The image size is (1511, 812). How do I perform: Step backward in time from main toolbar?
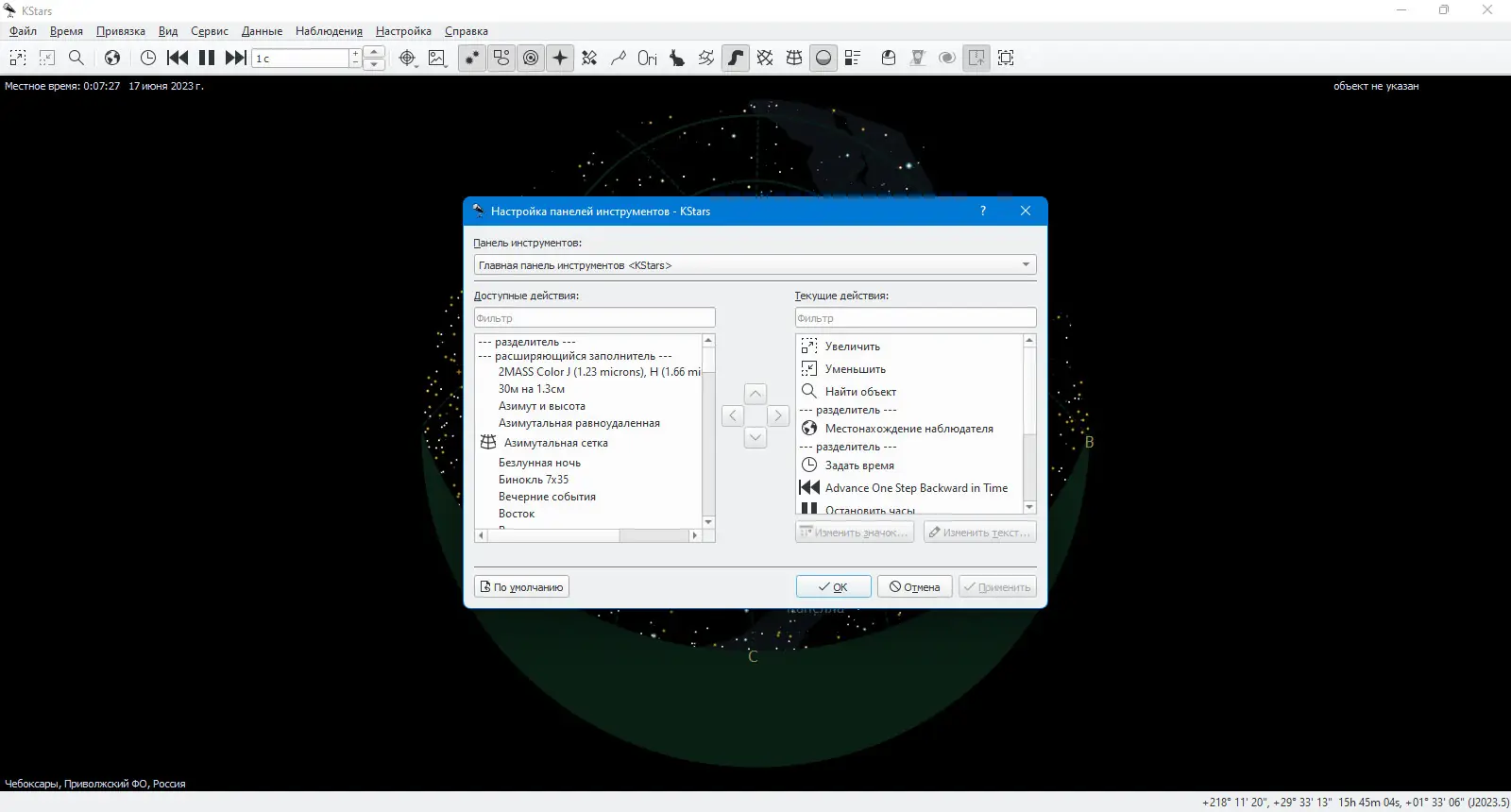[x=178, y=58]
